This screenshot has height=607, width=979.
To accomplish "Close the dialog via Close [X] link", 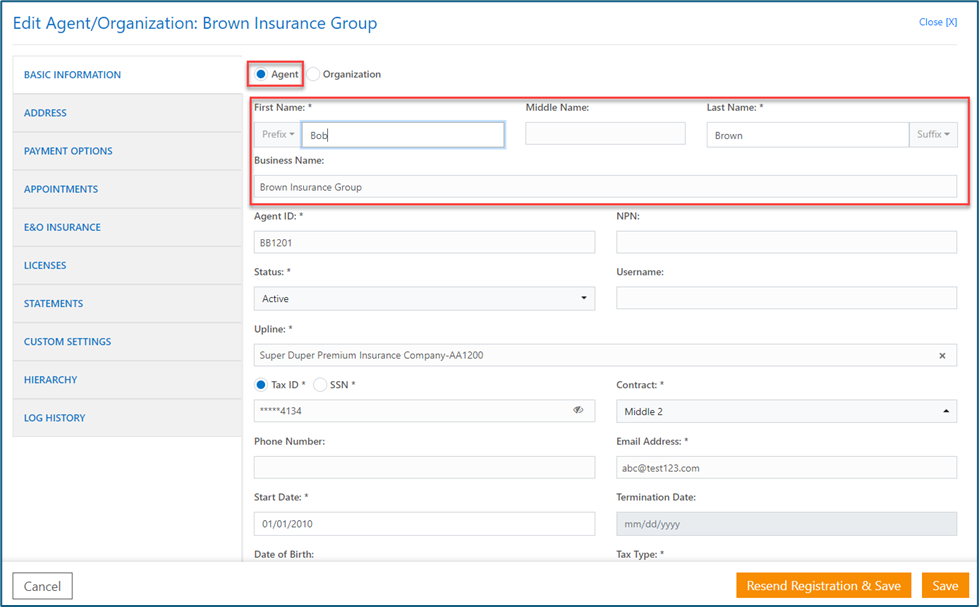I will (x=938, y=22).
